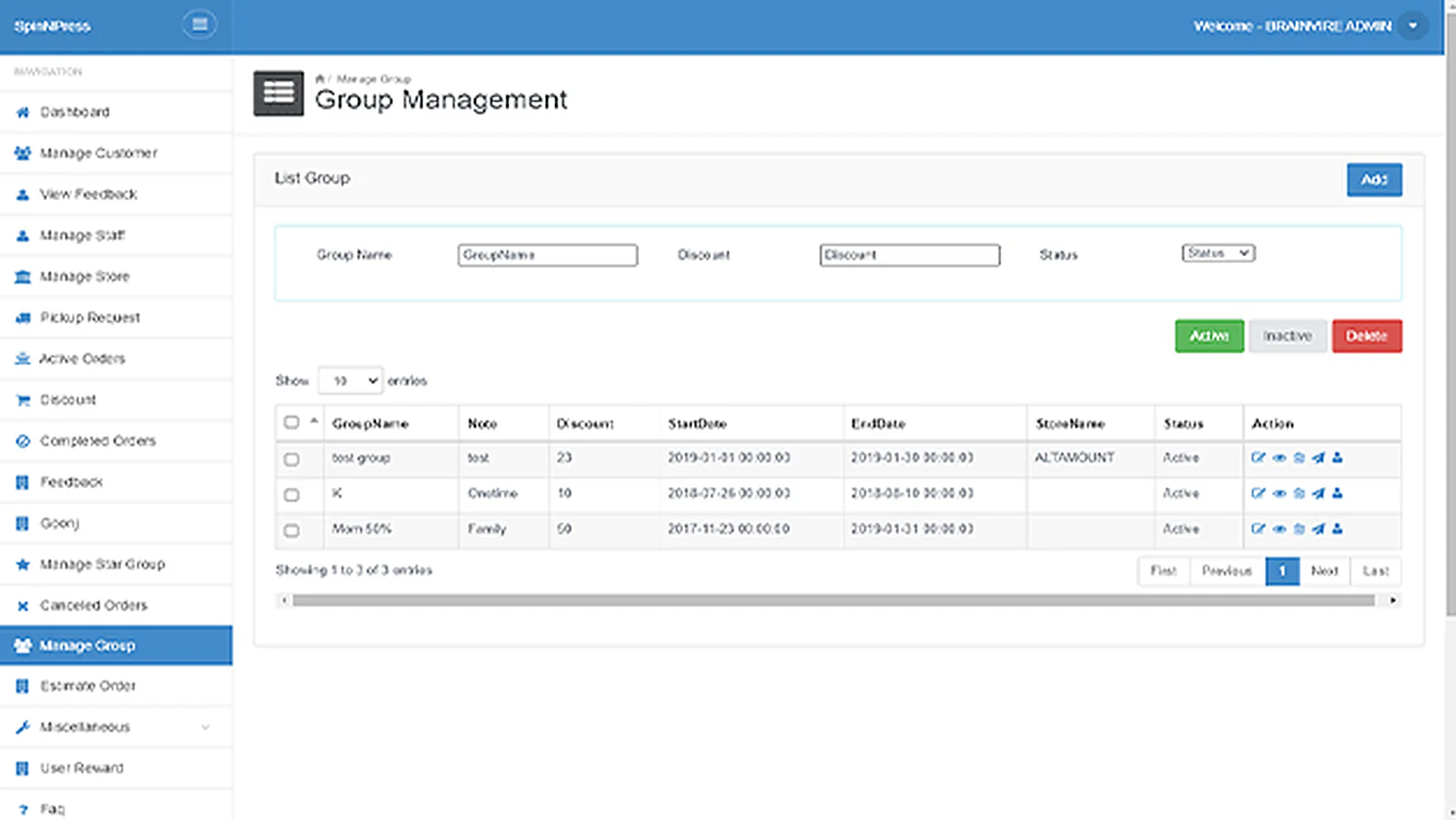
Task: Click the eye view icon for test group row
Action: click(x=1279, y=458)
